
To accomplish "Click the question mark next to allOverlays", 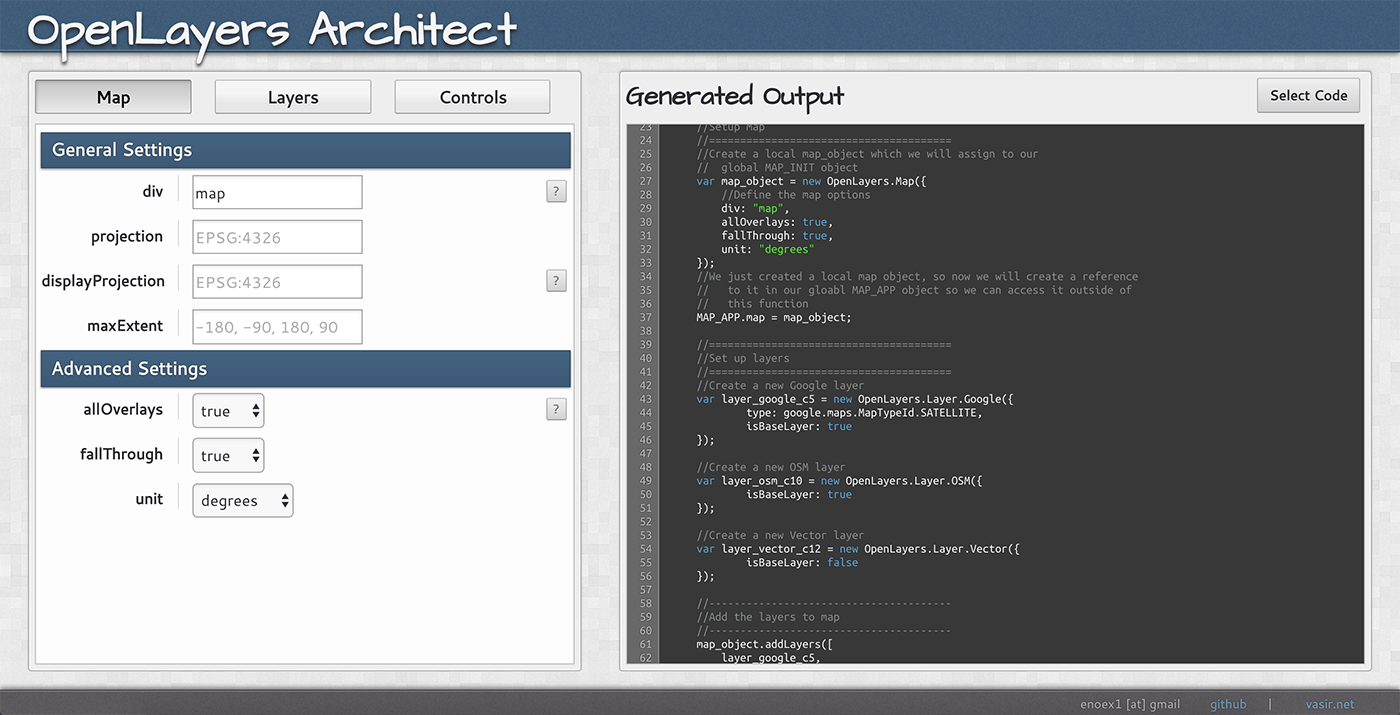I will click(556, 409).
